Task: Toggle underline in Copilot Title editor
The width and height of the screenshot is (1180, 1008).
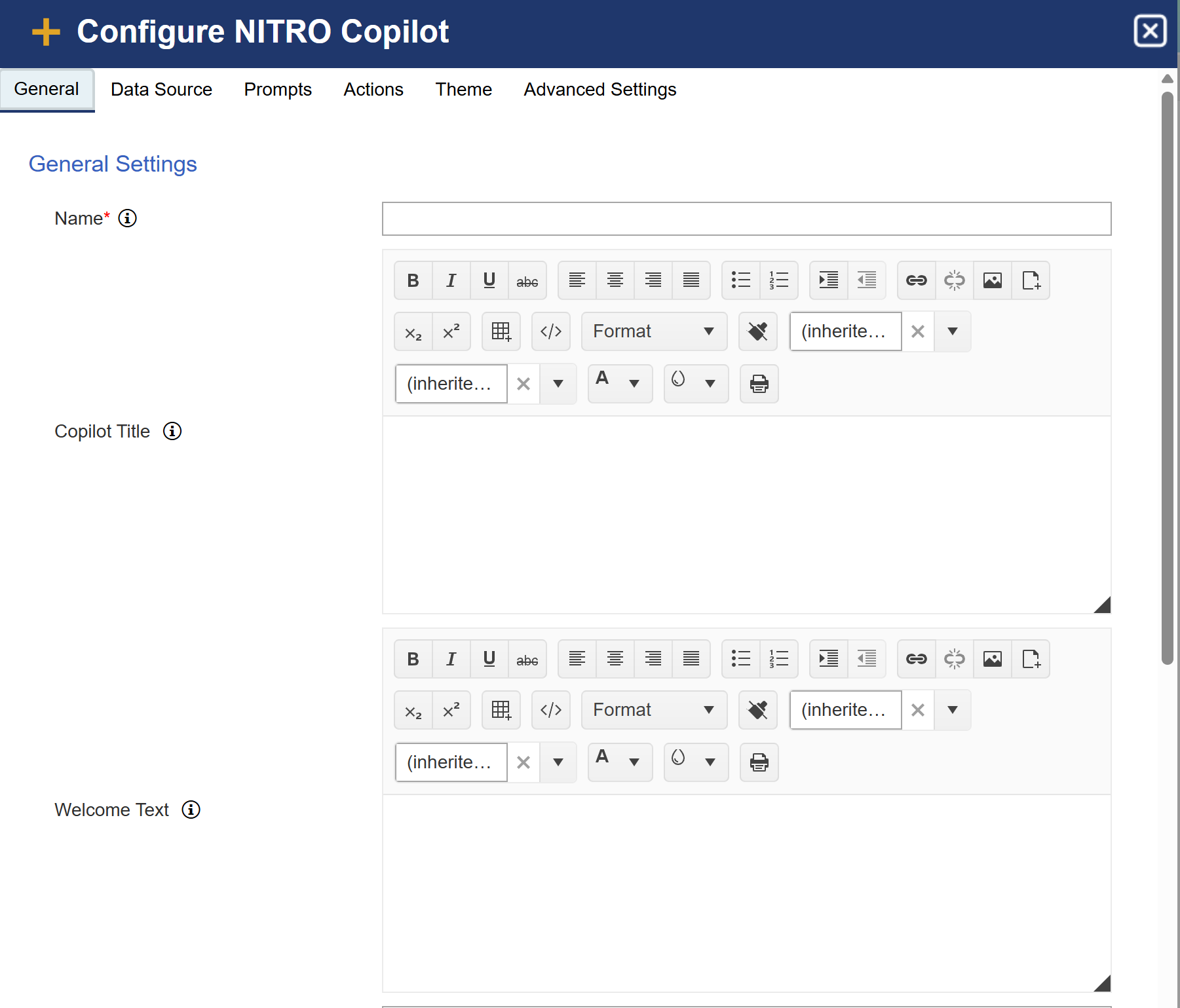Action: pos(489,280)
